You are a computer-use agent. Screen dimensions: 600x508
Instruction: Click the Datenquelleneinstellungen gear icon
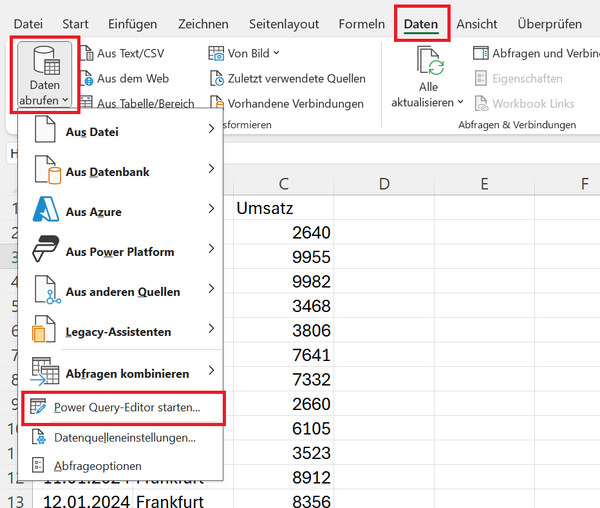click(39, 437)
